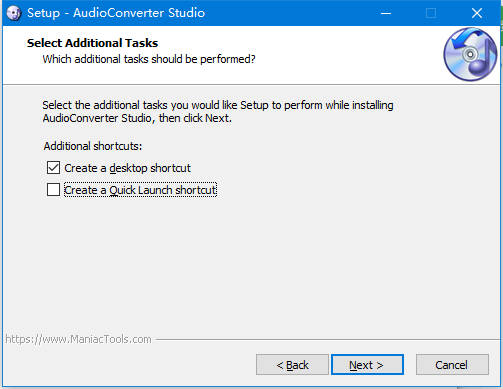The image size is (503, 389).
Task: Click the "Create a Quick Launch shortcut" label
Action: click(x=140, y=190)
